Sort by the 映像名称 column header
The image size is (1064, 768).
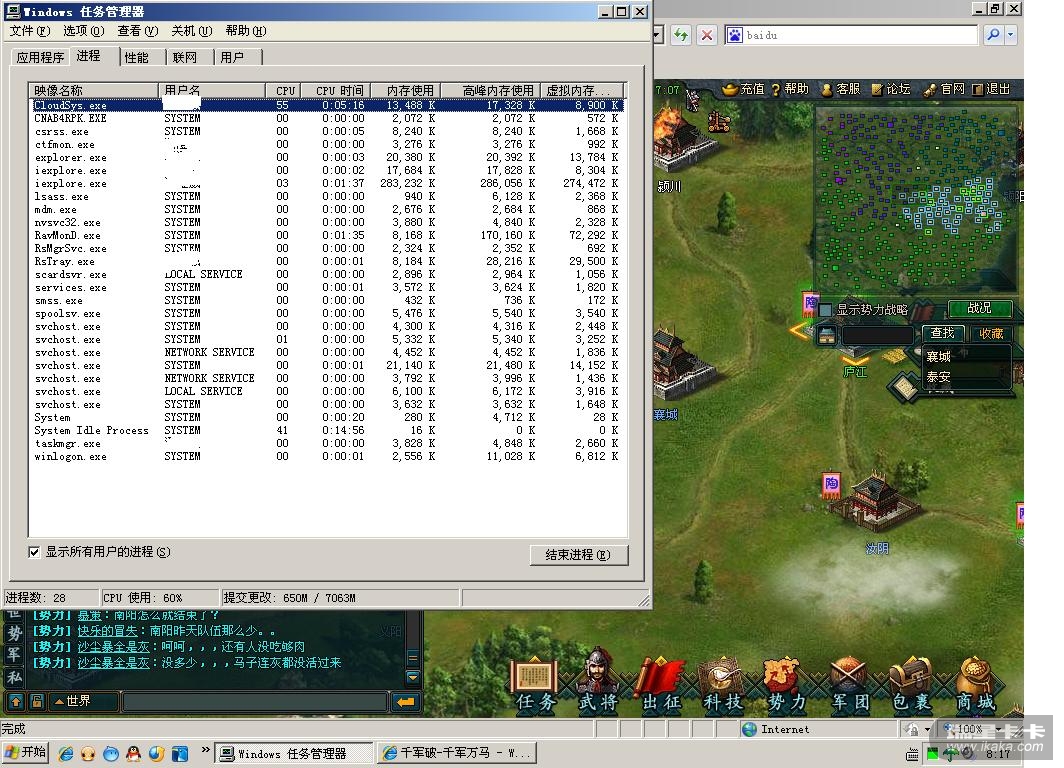pos(94,90)
